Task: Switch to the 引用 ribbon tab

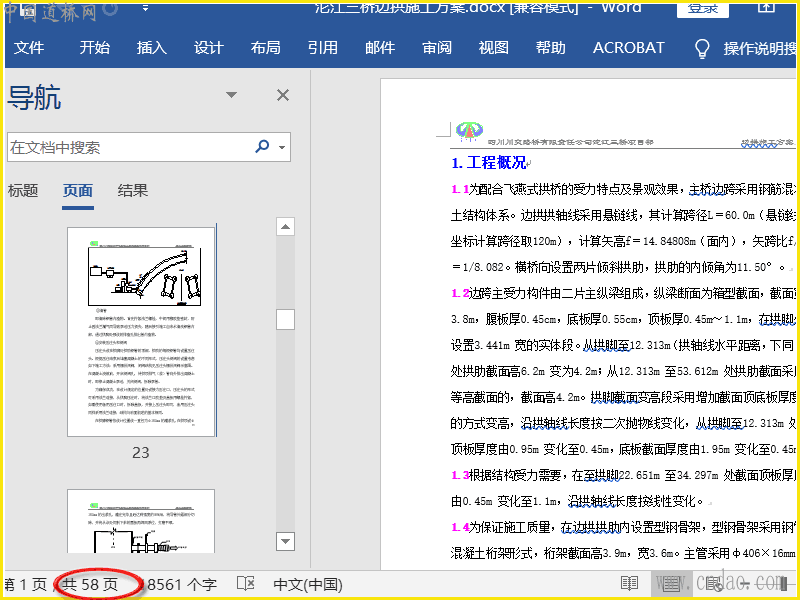Action: point(322,48)
